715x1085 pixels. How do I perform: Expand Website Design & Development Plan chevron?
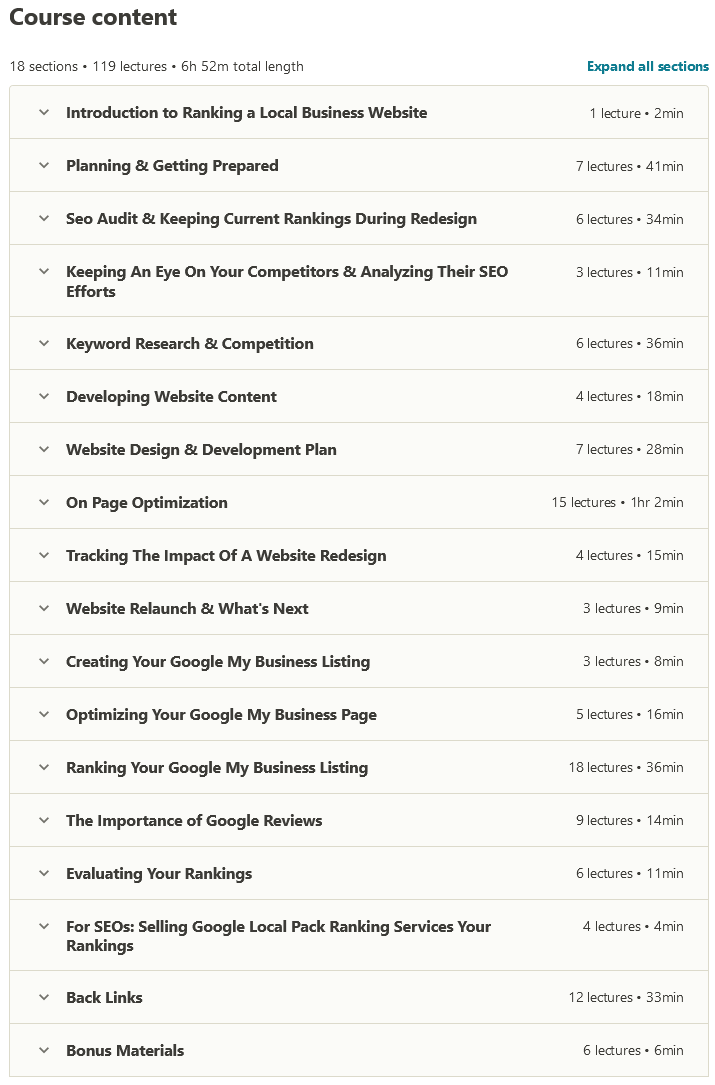44,449
